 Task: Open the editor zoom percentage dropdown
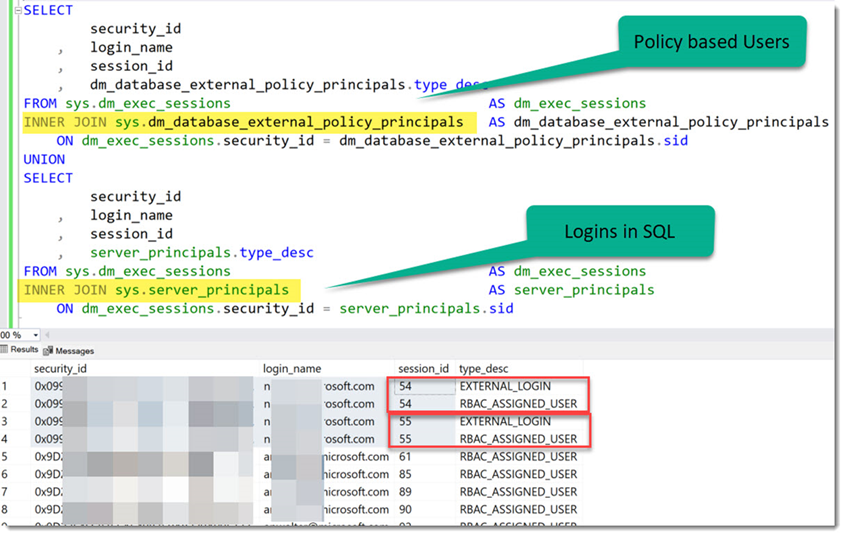click(36, 335)
